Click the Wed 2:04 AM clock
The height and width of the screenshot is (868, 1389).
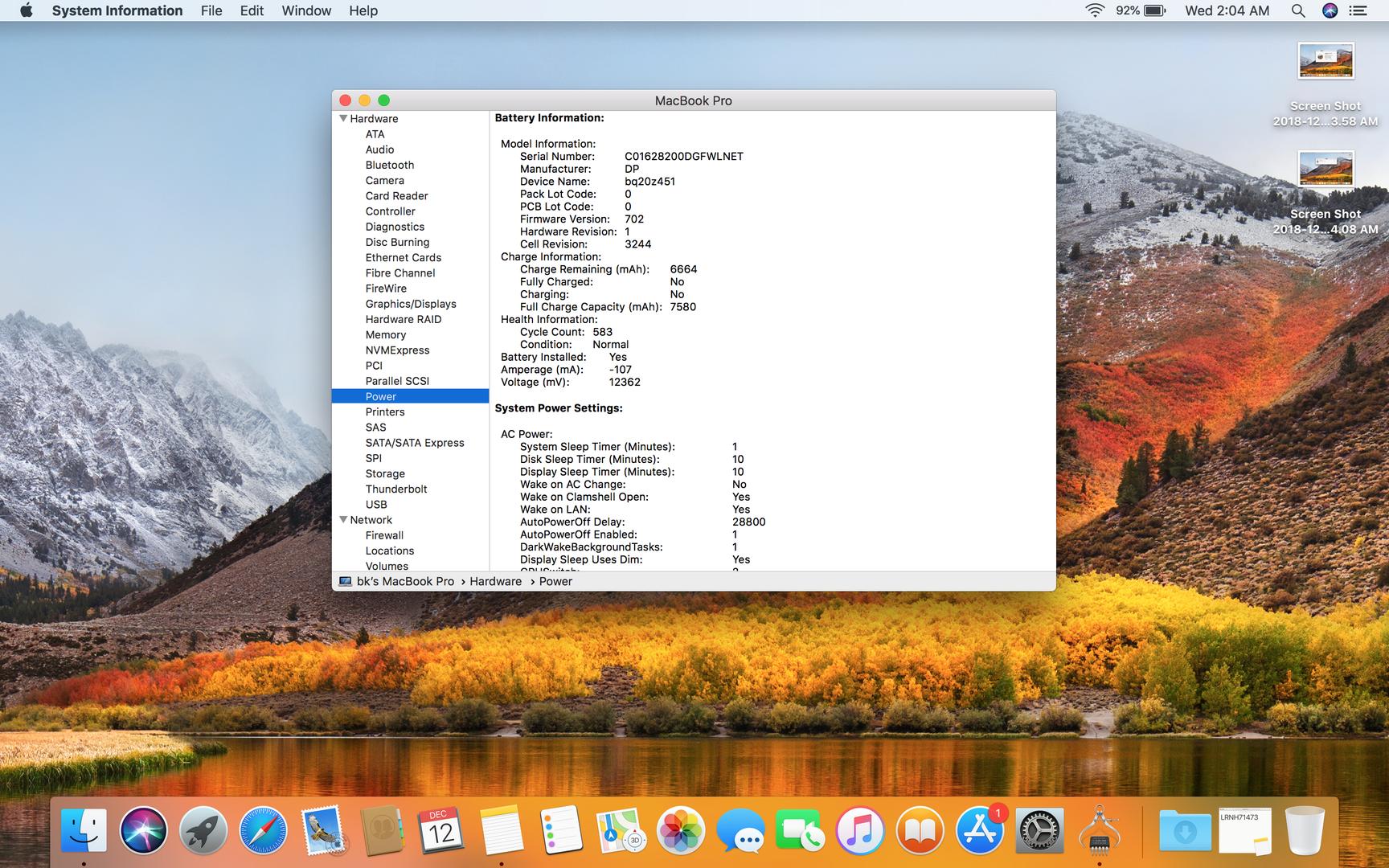[x=1227, y=10]
